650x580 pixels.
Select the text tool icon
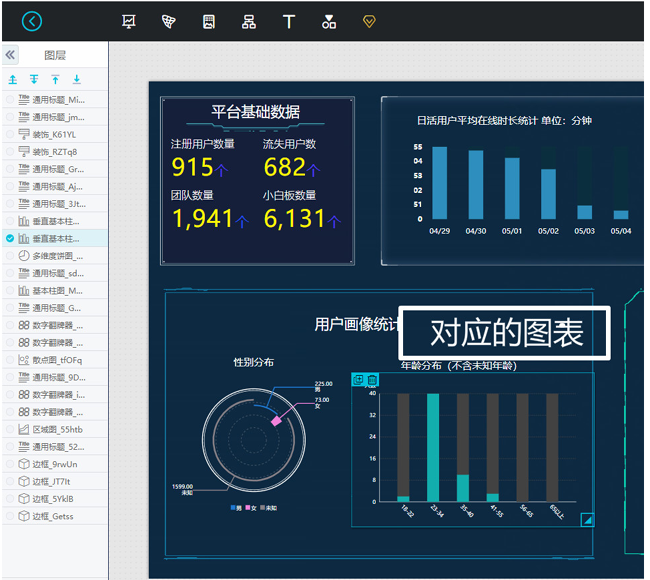click(289, 21)
